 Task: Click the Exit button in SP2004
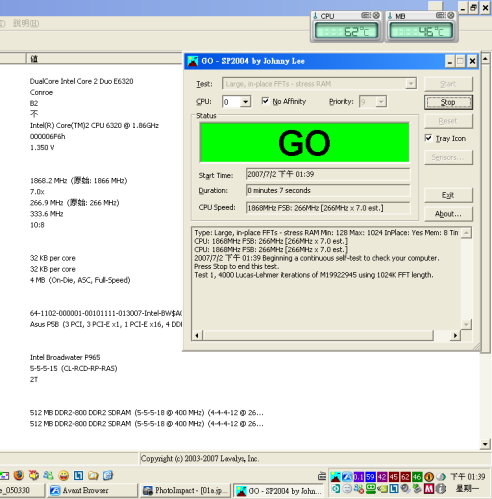click(x=448, y=195)
